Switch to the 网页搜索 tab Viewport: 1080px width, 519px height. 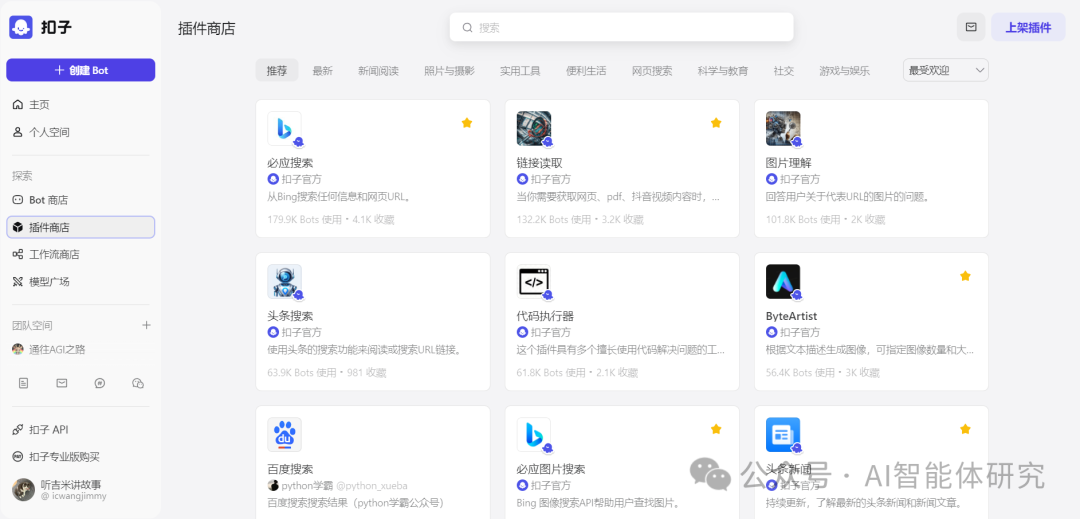pyautogui.click(x=652, y=70)
